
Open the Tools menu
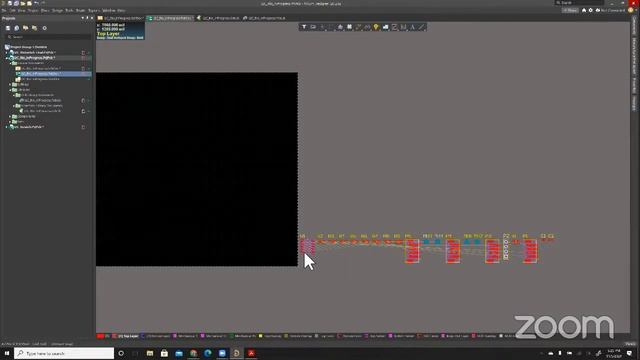[69, 11]
